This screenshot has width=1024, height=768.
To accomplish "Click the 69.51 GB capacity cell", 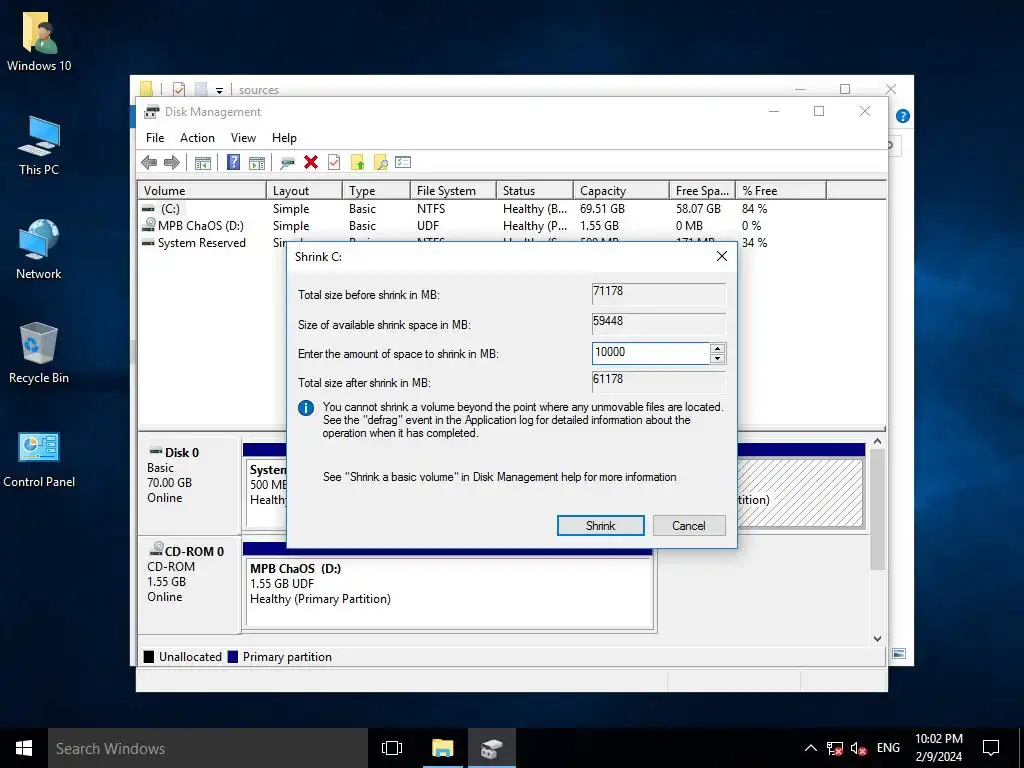I will click(602, 209).
